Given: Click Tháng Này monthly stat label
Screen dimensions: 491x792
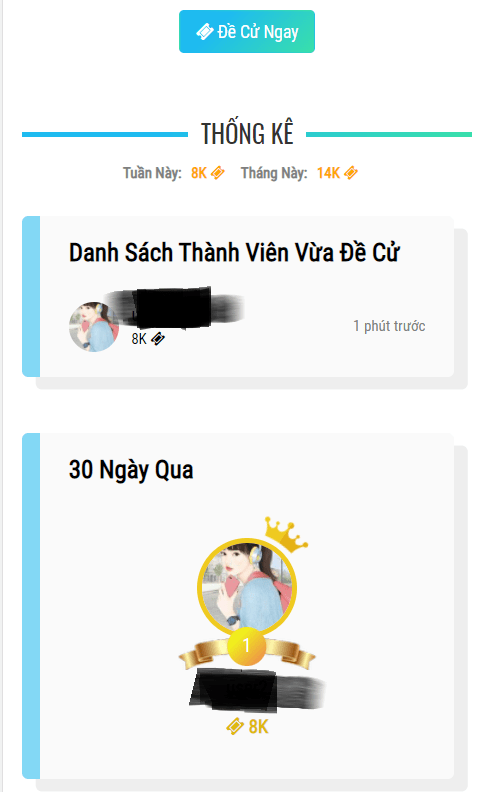Looking at the screenshot, I should tap(274, 173).
